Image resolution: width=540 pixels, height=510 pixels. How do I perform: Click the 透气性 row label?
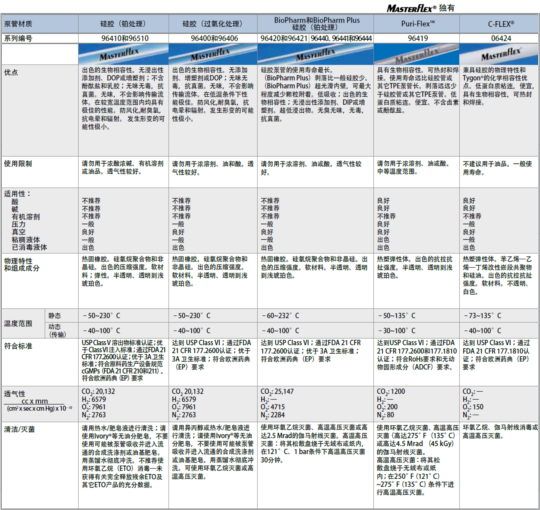point(14,394)
